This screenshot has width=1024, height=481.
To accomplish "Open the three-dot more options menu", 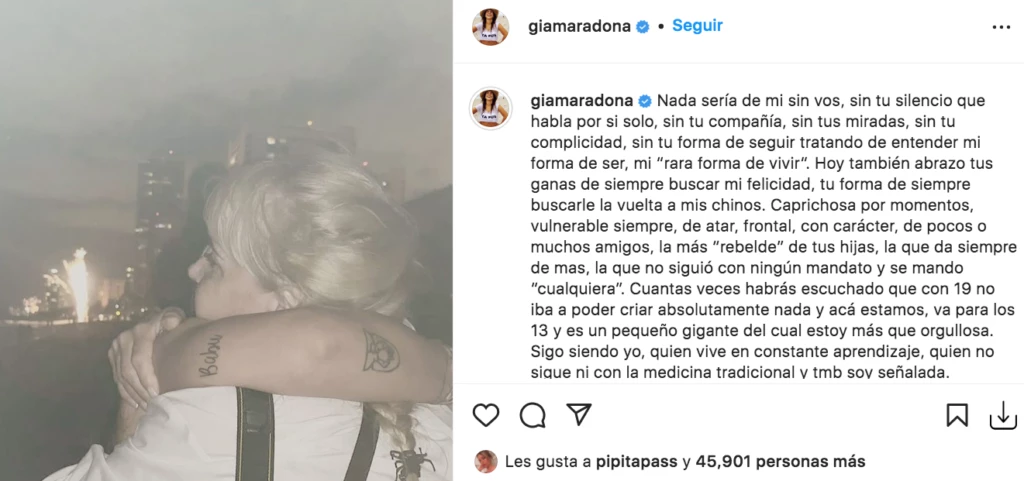I will click(x=1001, y=27).
